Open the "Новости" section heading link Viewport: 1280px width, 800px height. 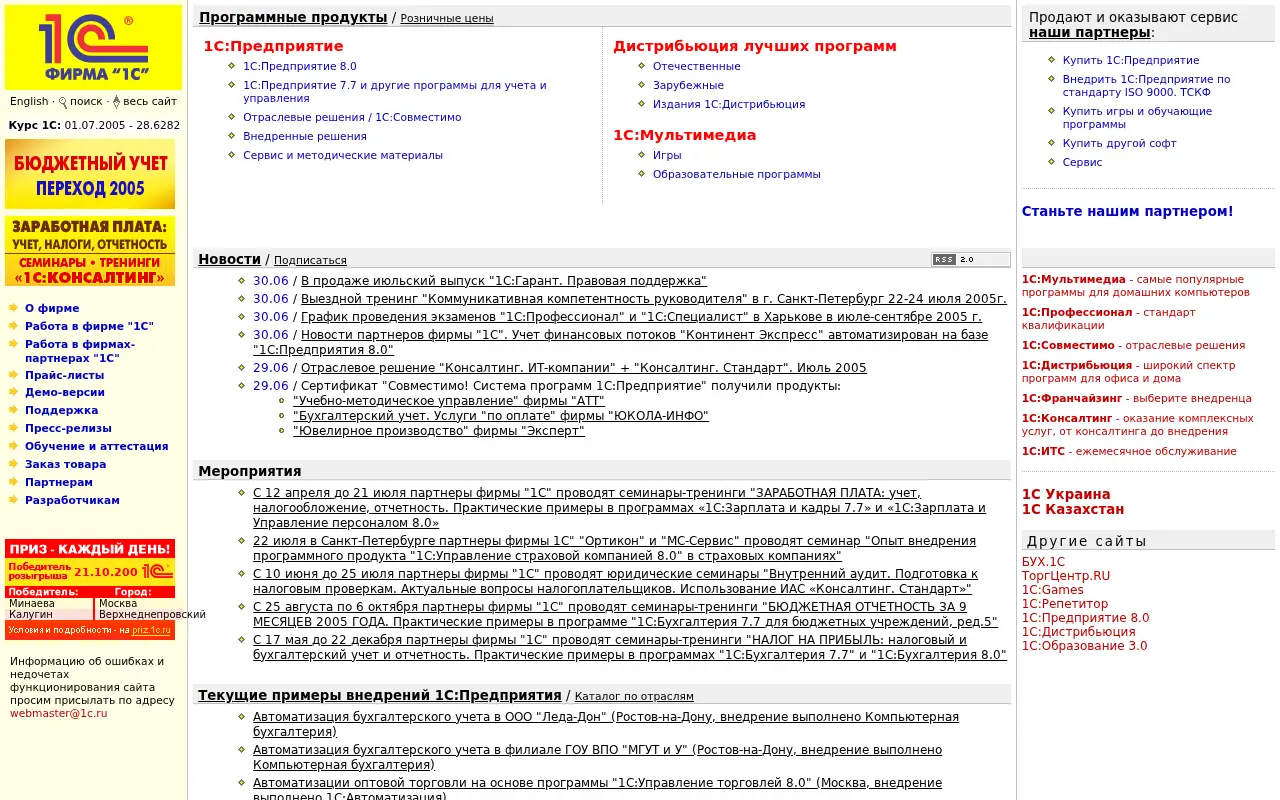pyautogui.click(x=229, y=259)
